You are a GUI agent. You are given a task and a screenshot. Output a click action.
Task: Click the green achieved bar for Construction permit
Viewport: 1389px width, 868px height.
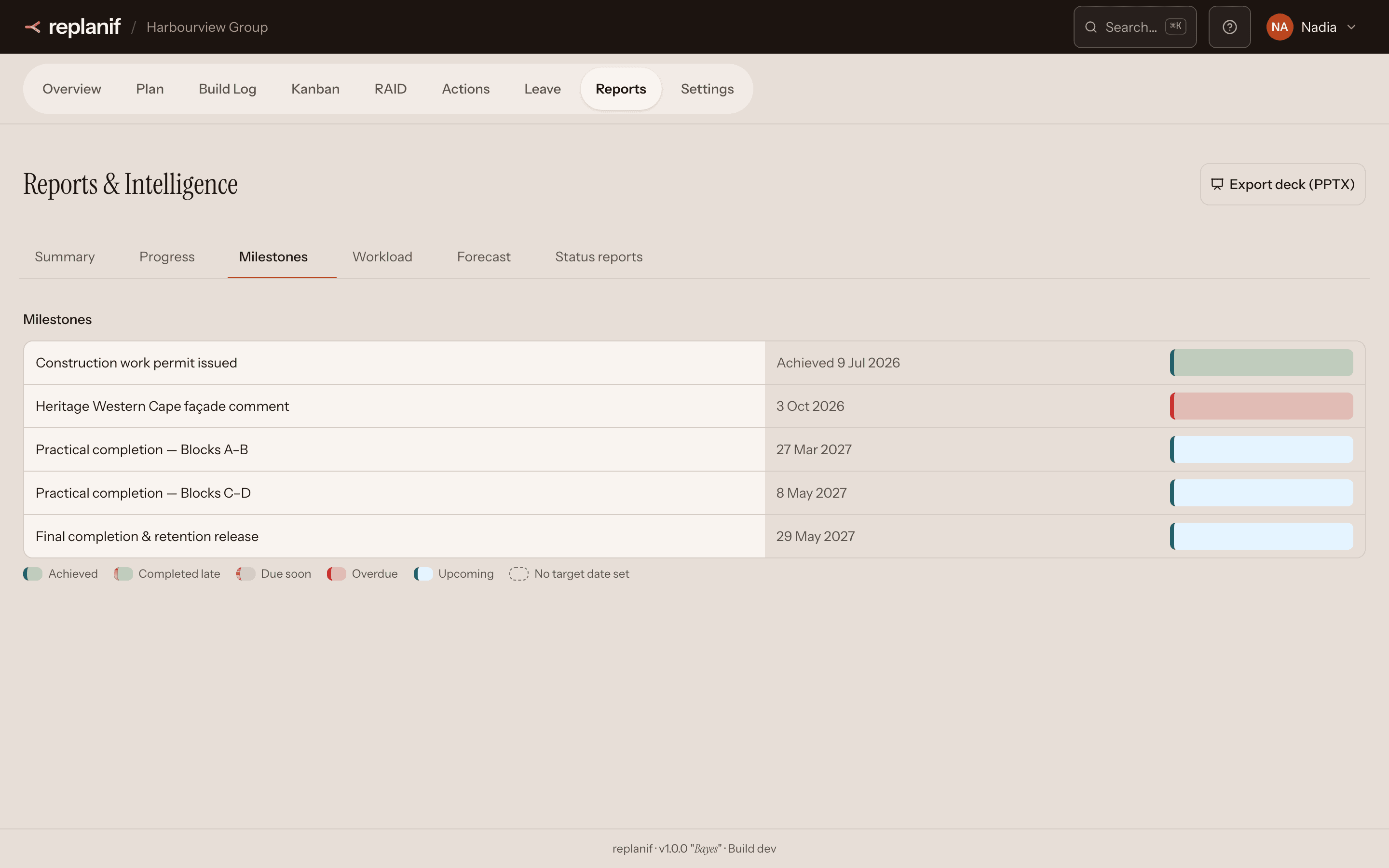(1262, 363)
